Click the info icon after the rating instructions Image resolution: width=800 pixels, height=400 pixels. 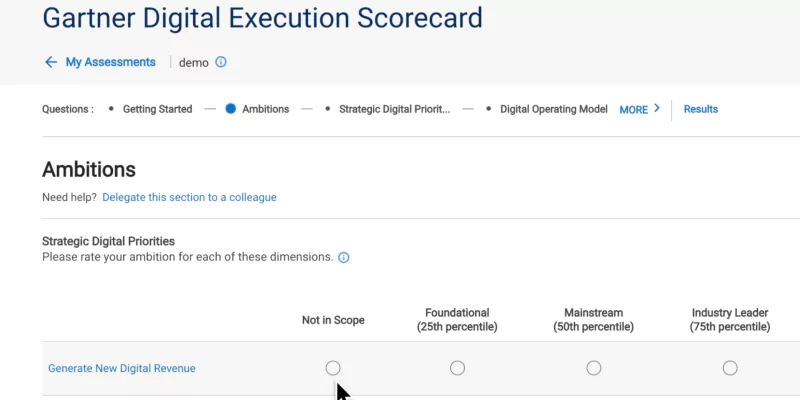pyautogui.click(x=344, y=257)
